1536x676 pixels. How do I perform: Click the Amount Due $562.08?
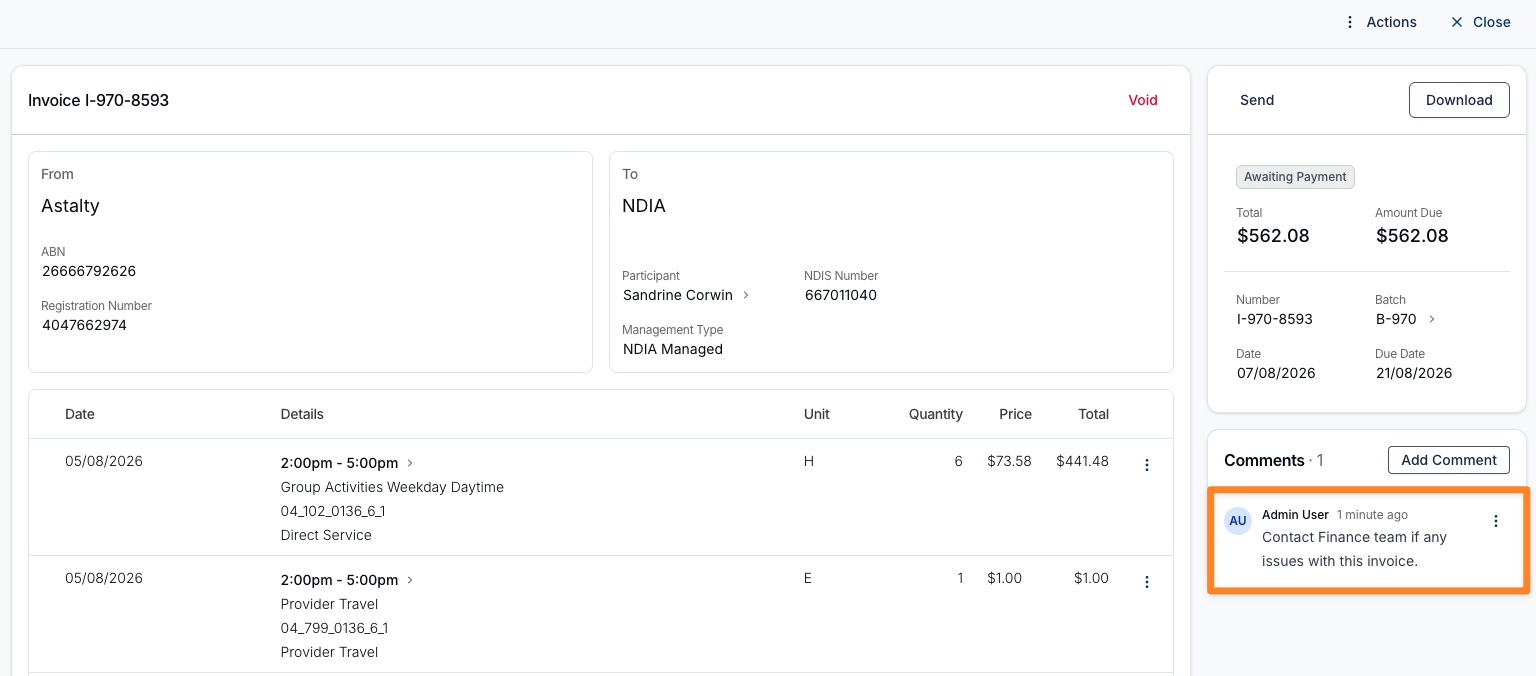[x=1412, y=236]
